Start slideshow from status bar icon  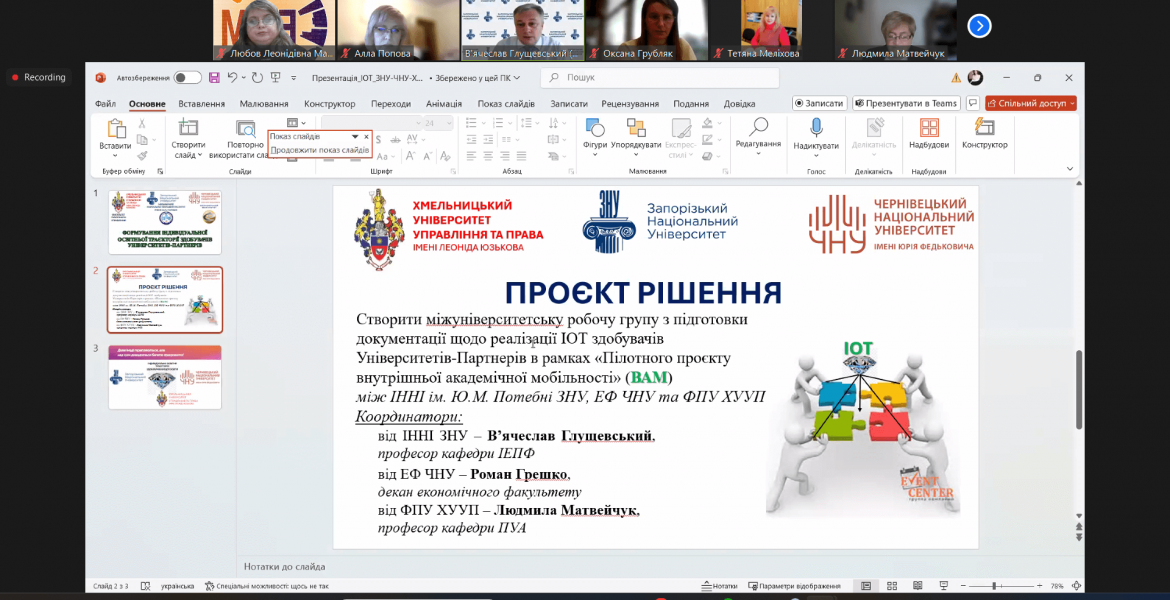click(x=943, y=586)
